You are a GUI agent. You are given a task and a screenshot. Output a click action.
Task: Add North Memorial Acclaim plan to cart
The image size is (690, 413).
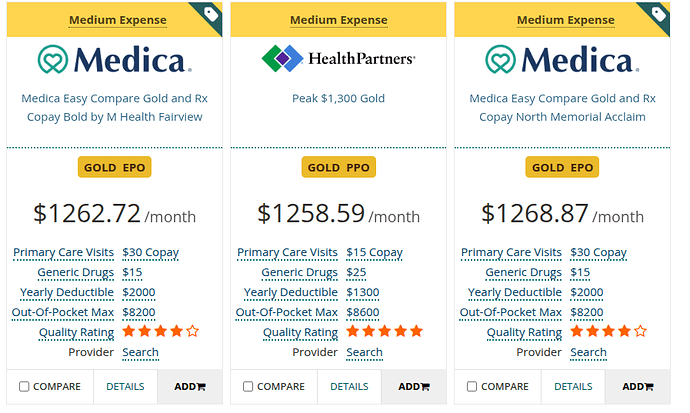(x=635, y=386)
